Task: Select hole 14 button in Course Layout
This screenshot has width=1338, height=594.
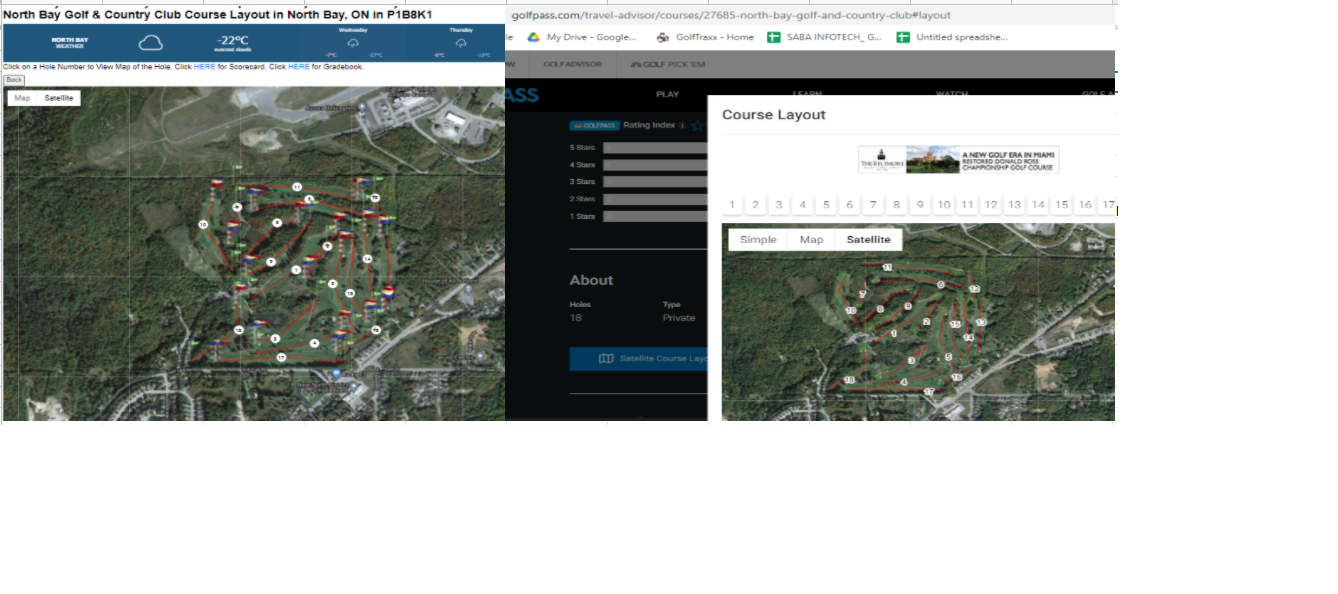Action: tap(1038, 205)
